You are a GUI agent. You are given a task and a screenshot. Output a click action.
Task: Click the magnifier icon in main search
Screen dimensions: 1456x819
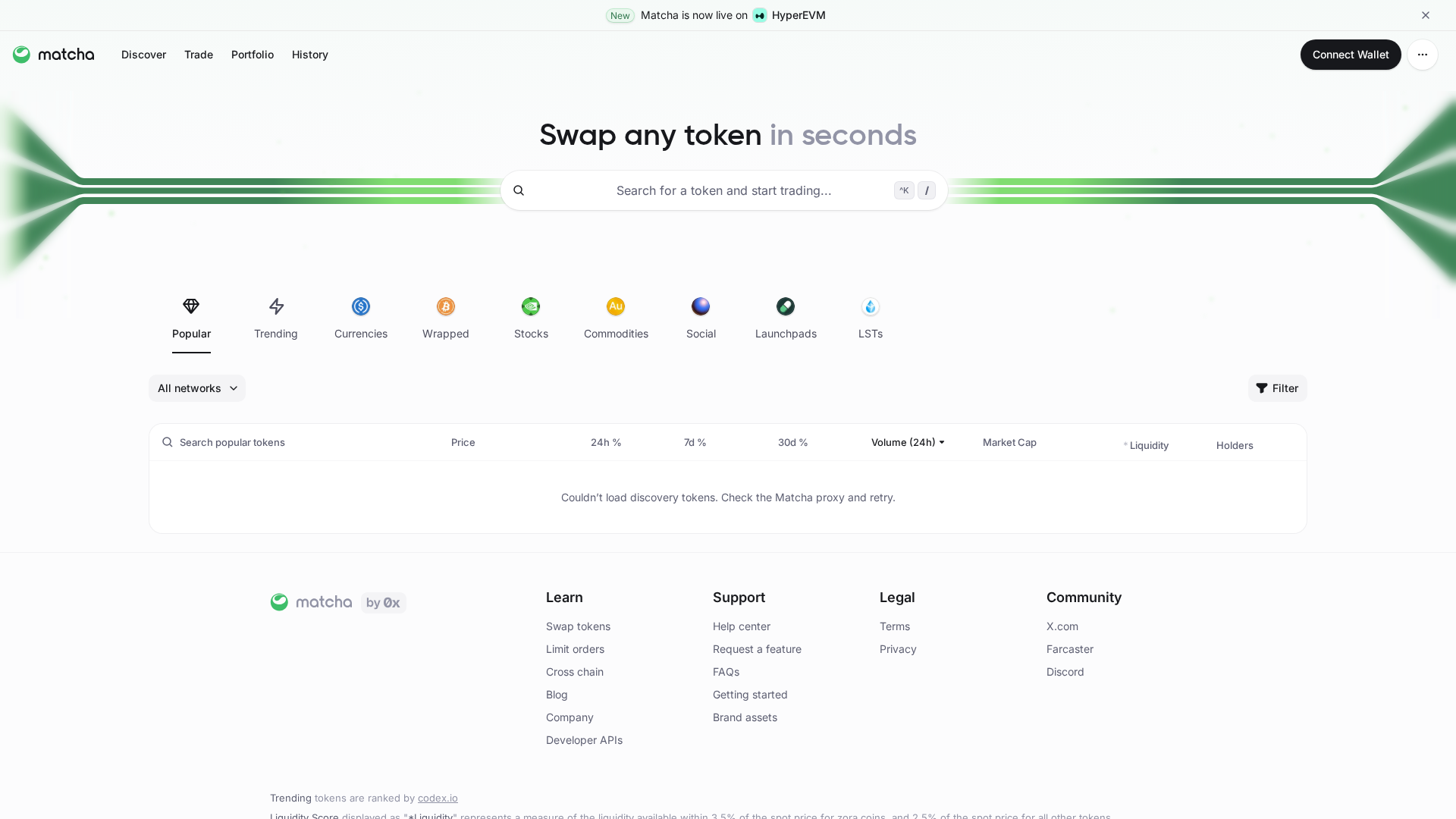[519, 190]
